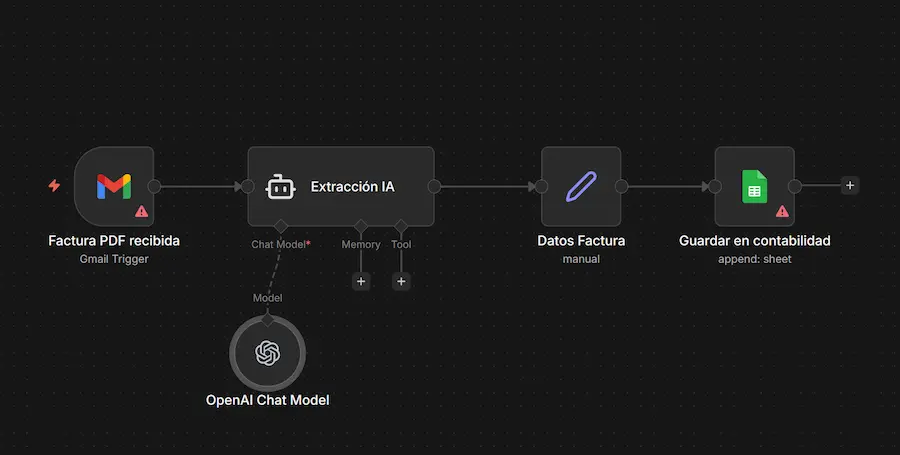The height and width of the screenshot is (455, 900).
Task: Click the warning triangle on Gmail Trigger
Action: point(141,212)
